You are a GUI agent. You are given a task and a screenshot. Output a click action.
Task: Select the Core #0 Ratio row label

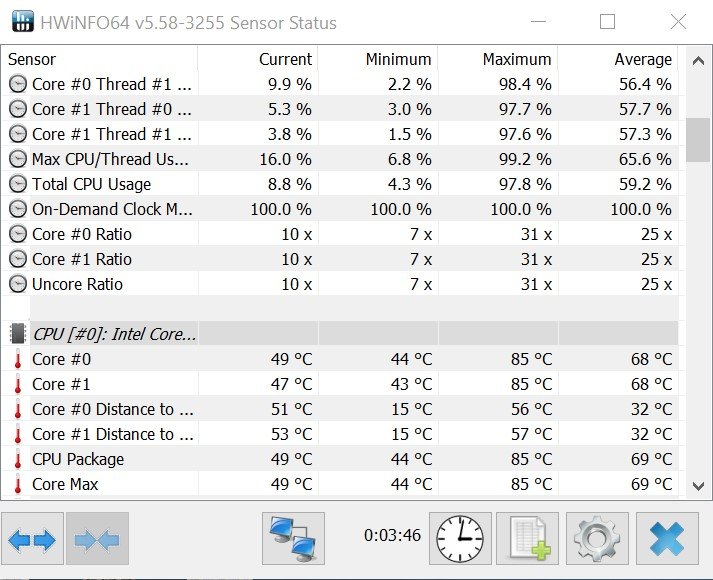[x=82, y=234]
